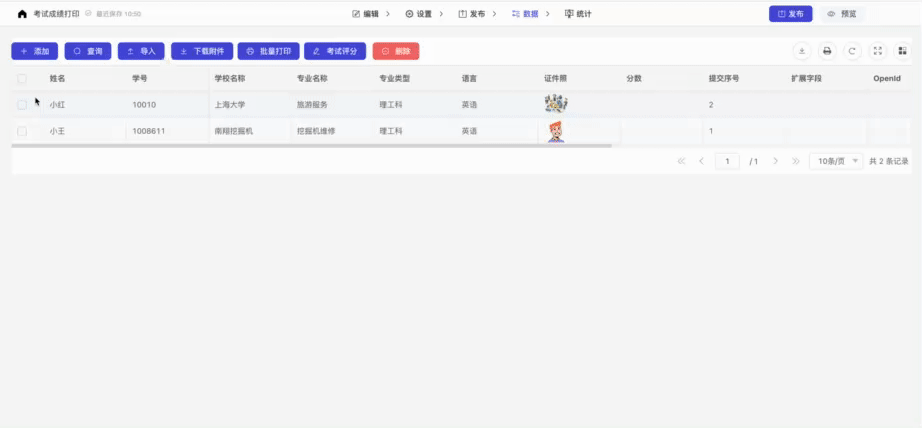The height and width of the screenshot is (428, 922).
Task: Check the box for the 小红 row
Action: (x=22, y=105)
